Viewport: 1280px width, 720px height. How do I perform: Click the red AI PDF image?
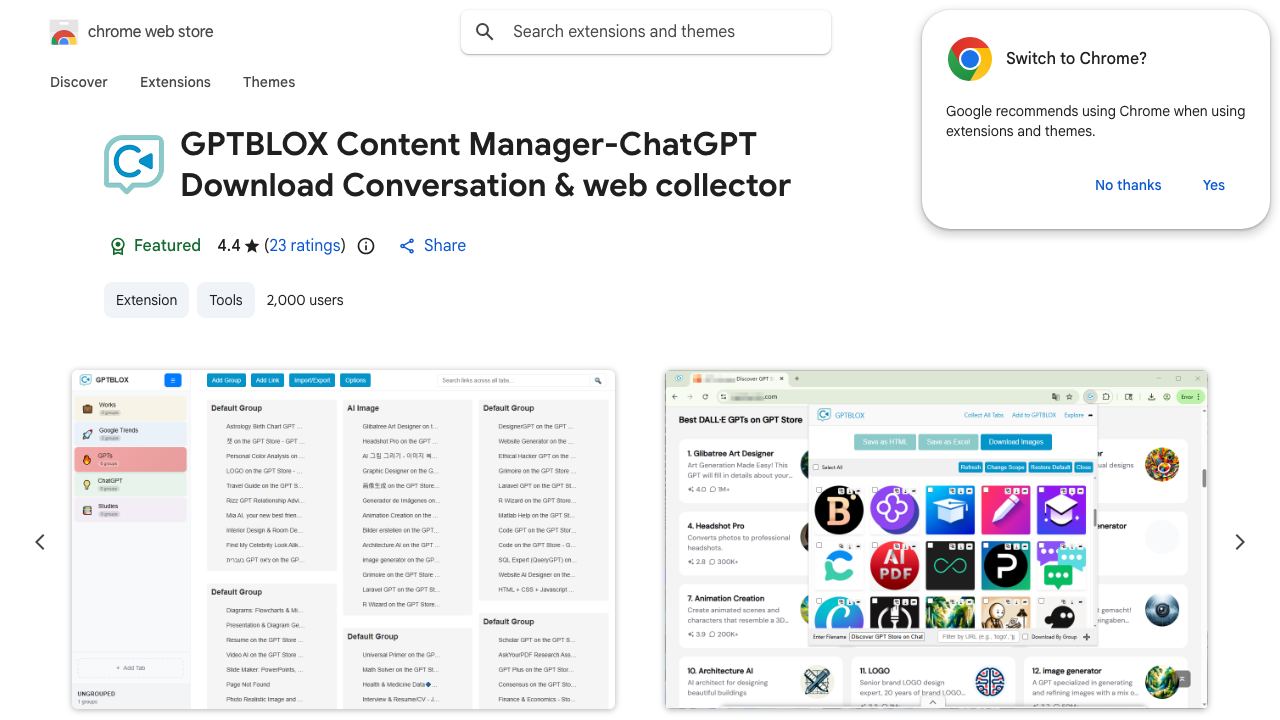point(894,564)
